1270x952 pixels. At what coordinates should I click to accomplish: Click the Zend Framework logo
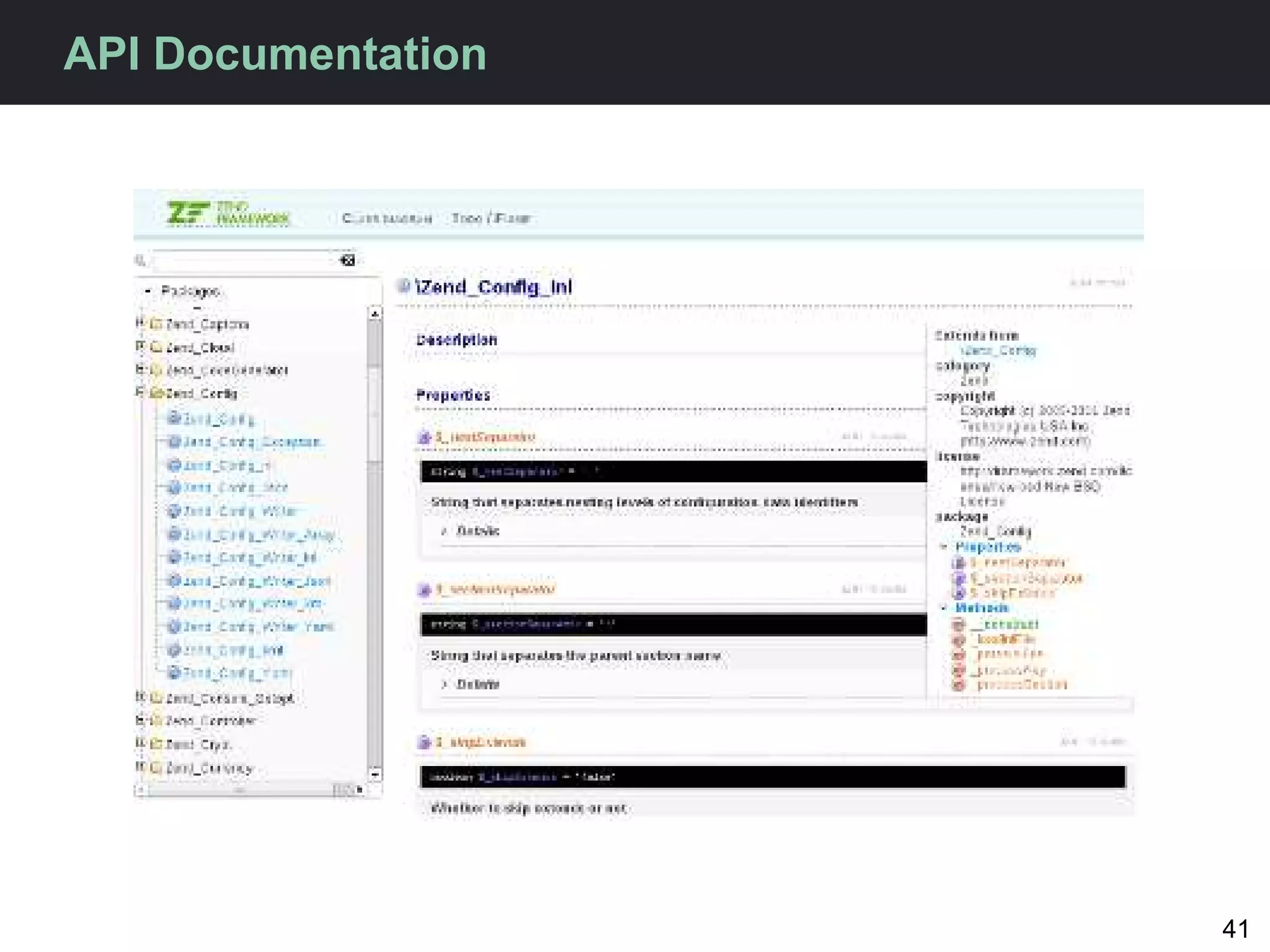point(228,213)
